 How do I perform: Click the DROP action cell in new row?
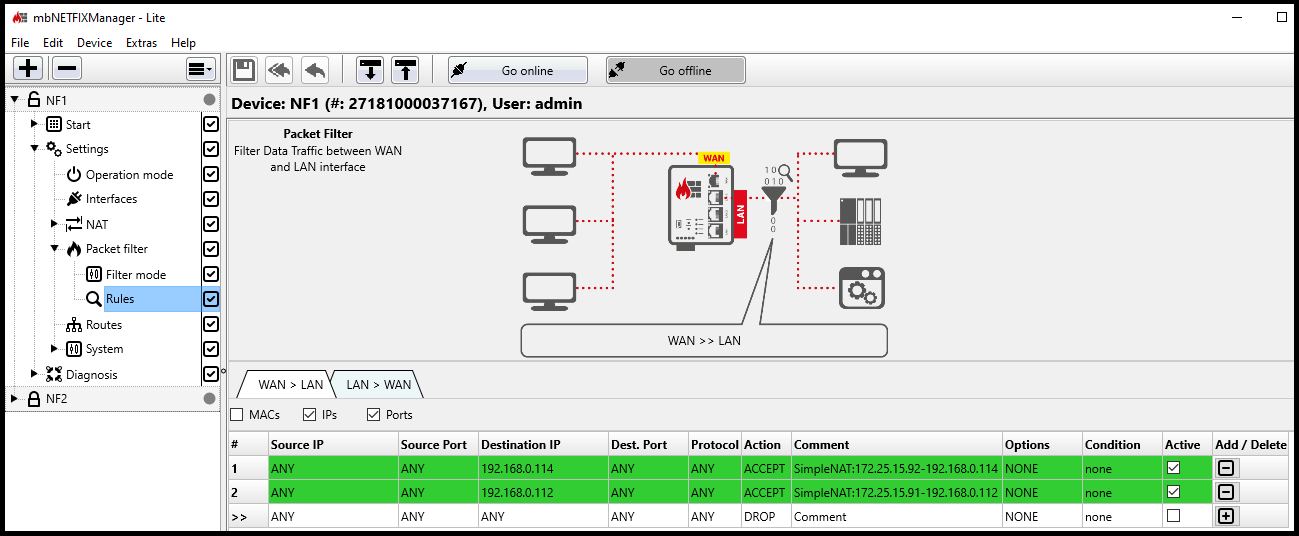click(x=766, y=517)
